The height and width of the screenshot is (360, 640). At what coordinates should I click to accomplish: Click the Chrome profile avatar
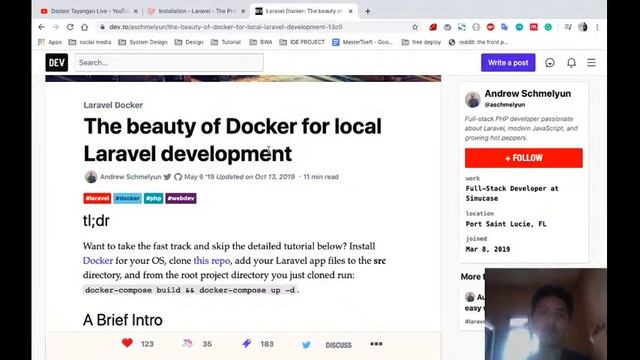click(x=583, y=27)
